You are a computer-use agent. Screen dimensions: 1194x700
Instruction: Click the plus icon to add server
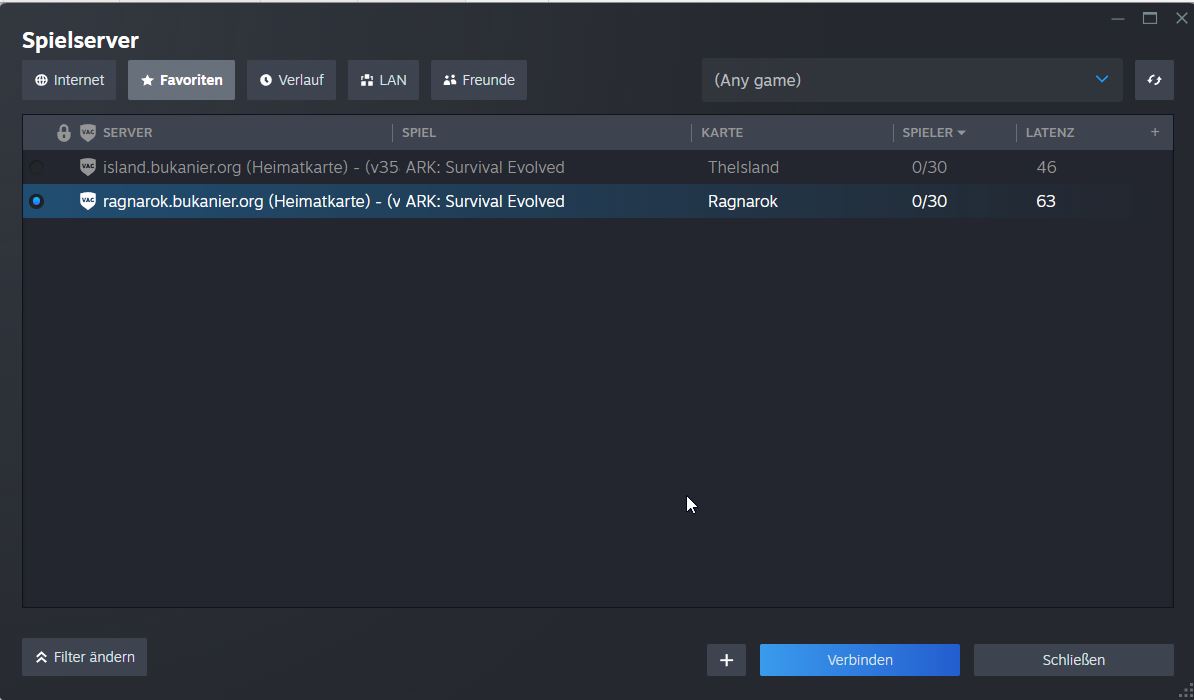tap(726, 660)
